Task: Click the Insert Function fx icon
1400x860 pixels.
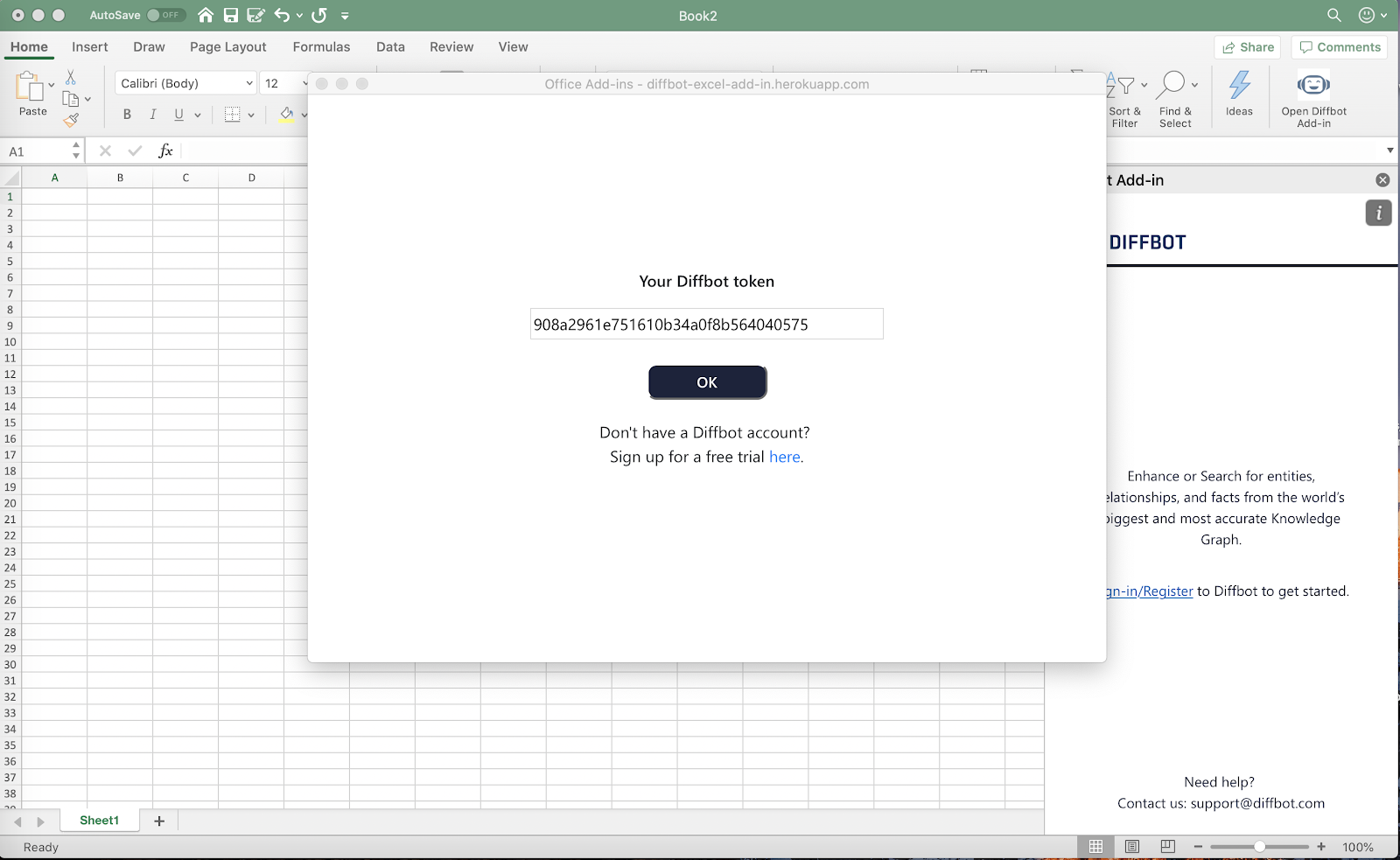Action: 165,150
